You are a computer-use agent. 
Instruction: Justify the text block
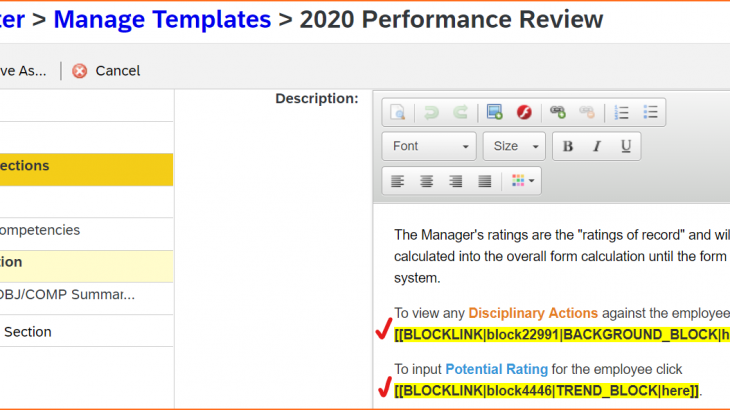click(x=485, y=181)
